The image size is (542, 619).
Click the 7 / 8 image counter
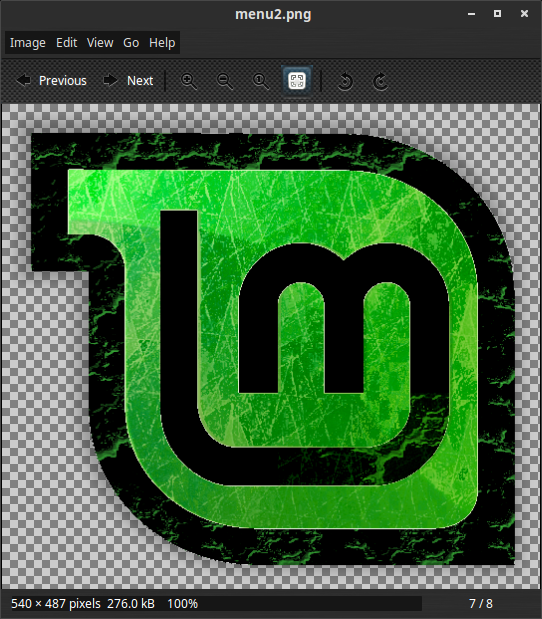pos(480,604)
